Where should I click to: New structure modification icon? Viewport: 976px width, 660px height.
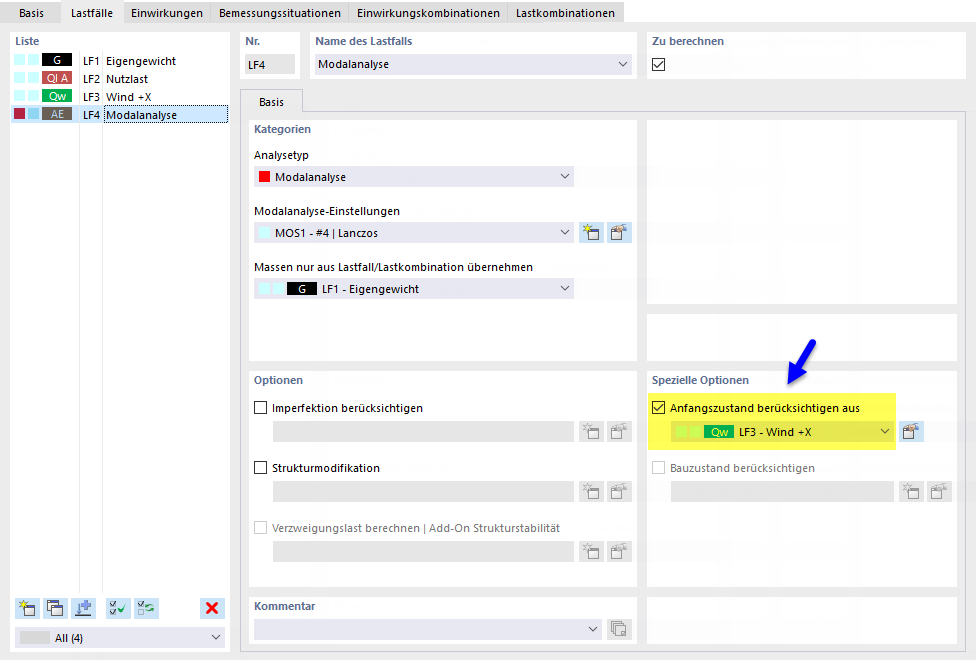point(591,491)
